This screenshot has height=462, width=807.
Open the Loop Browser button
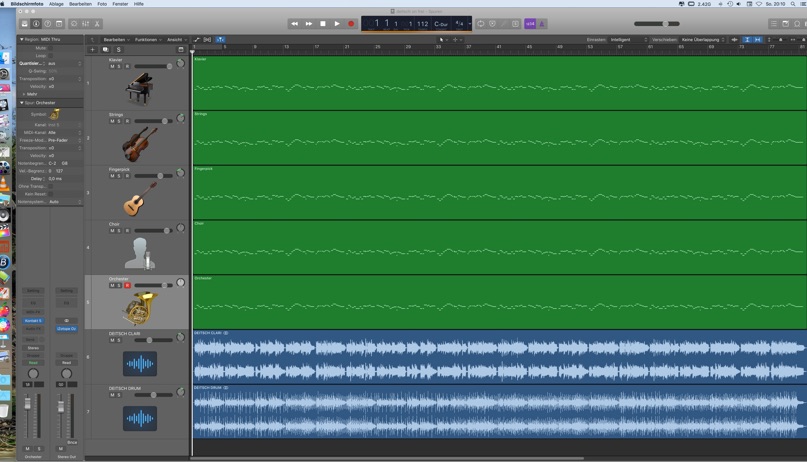pos(797,24)
